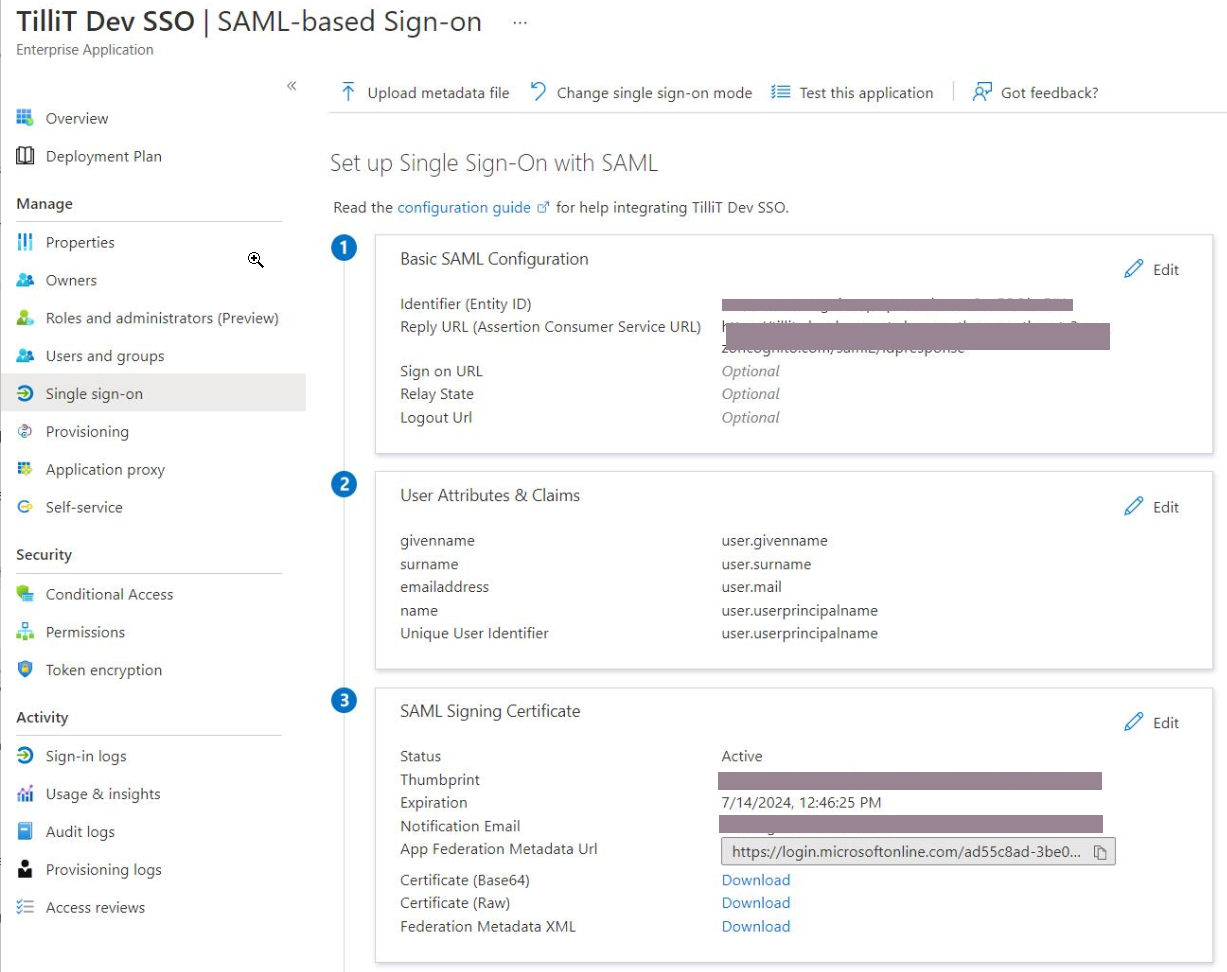The width and height of the screenshot is (1227, 972).
Task: Open the ellipsis more options menu
Action: [x=520, y=23]
